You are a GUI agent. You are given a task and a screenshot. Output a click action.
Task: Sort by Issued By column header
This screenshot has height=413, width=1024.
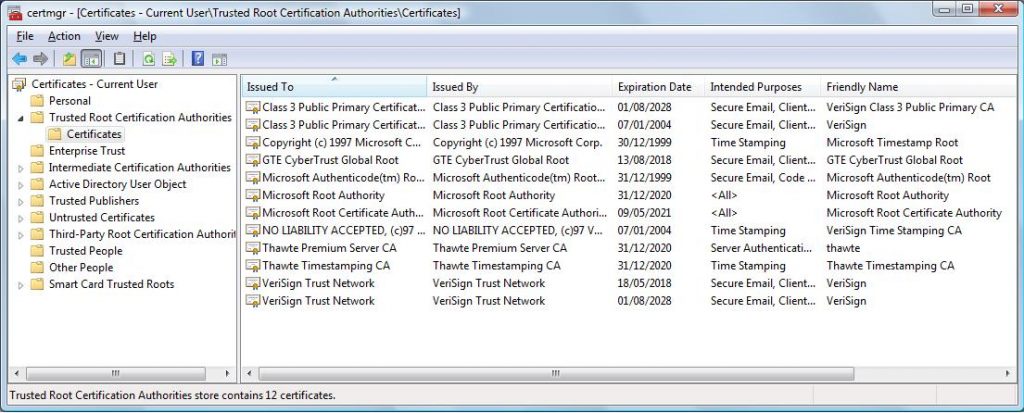coord(520,86)
